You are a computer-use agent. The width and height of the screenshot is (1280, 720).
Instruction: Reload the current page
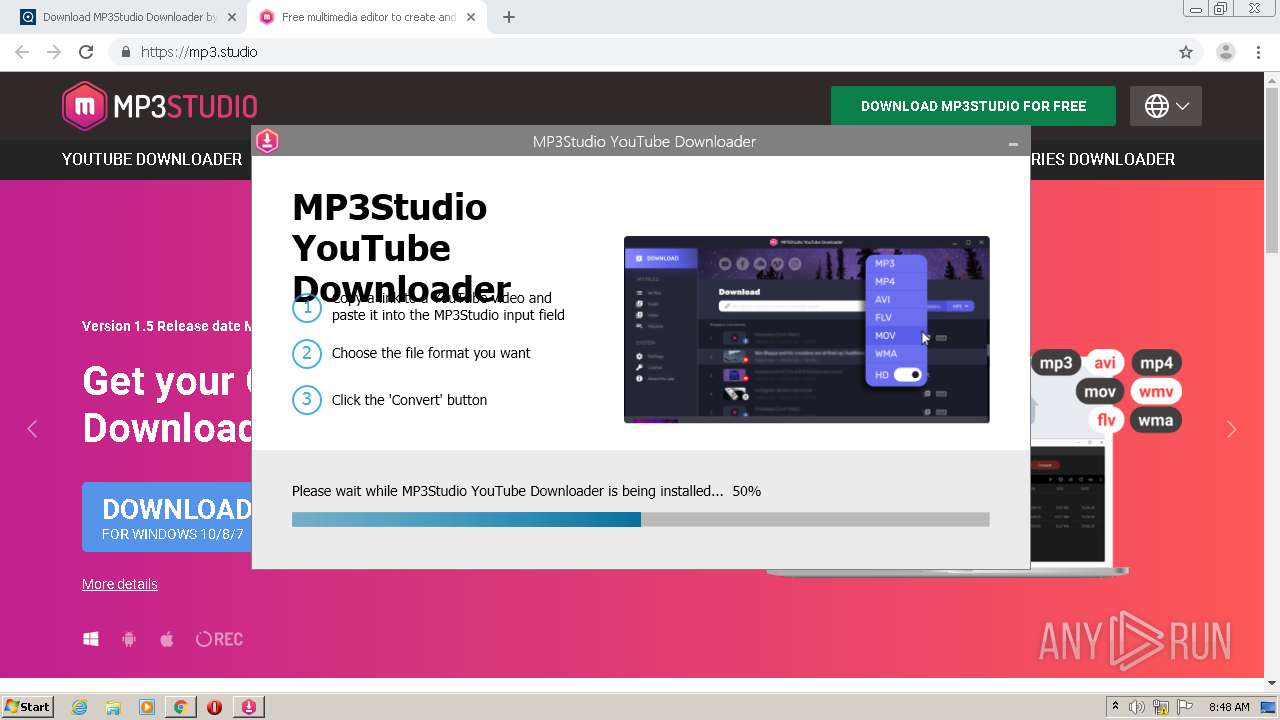[x=86, y=52]
